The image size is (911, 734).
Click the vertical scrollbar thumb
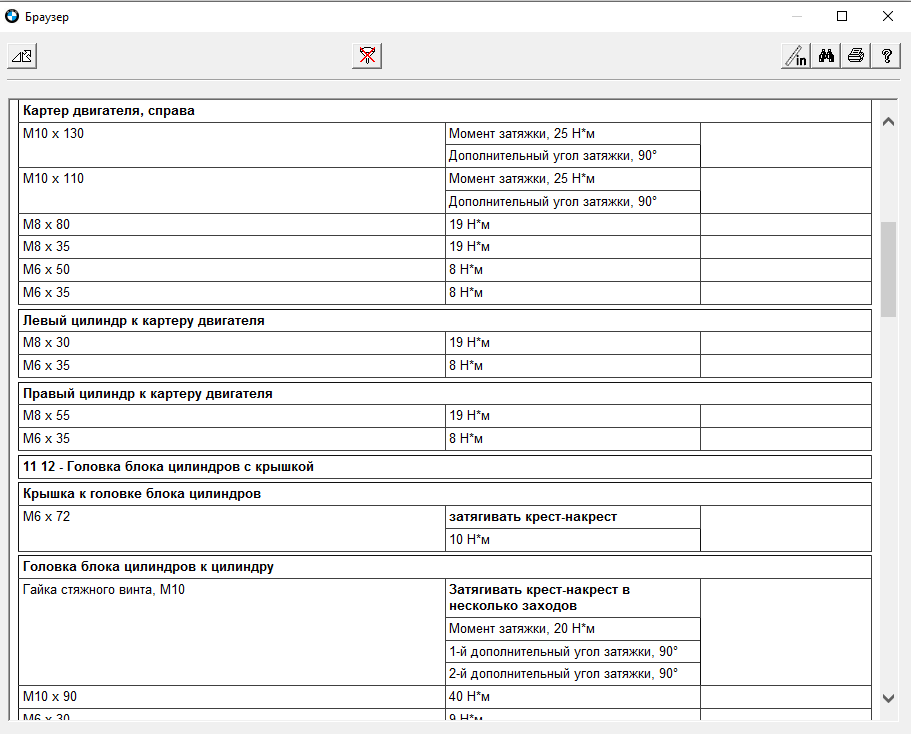(x=888, y=268)
